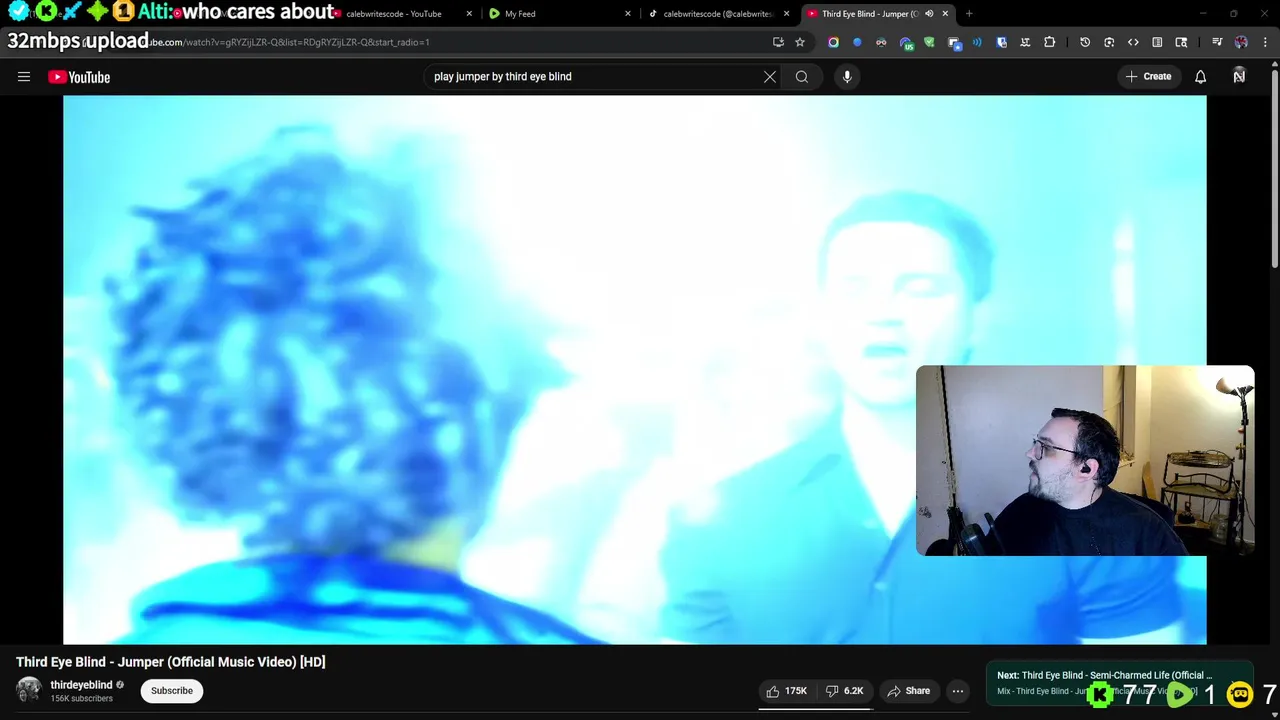Run search with the magnifier icon
Screen dimensions: 1280x720
[802, 76]
